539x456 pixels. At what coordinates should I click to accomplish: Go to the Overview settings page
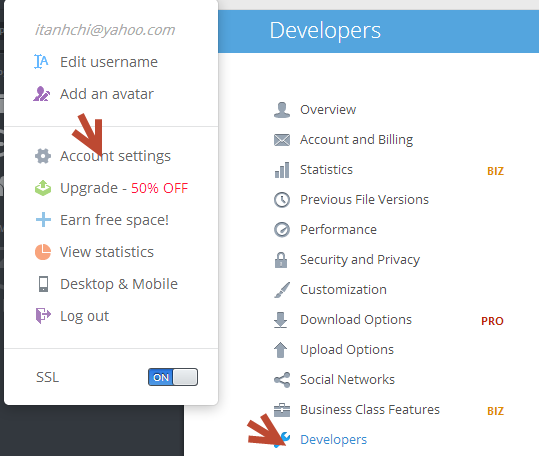tap(328, 110)
